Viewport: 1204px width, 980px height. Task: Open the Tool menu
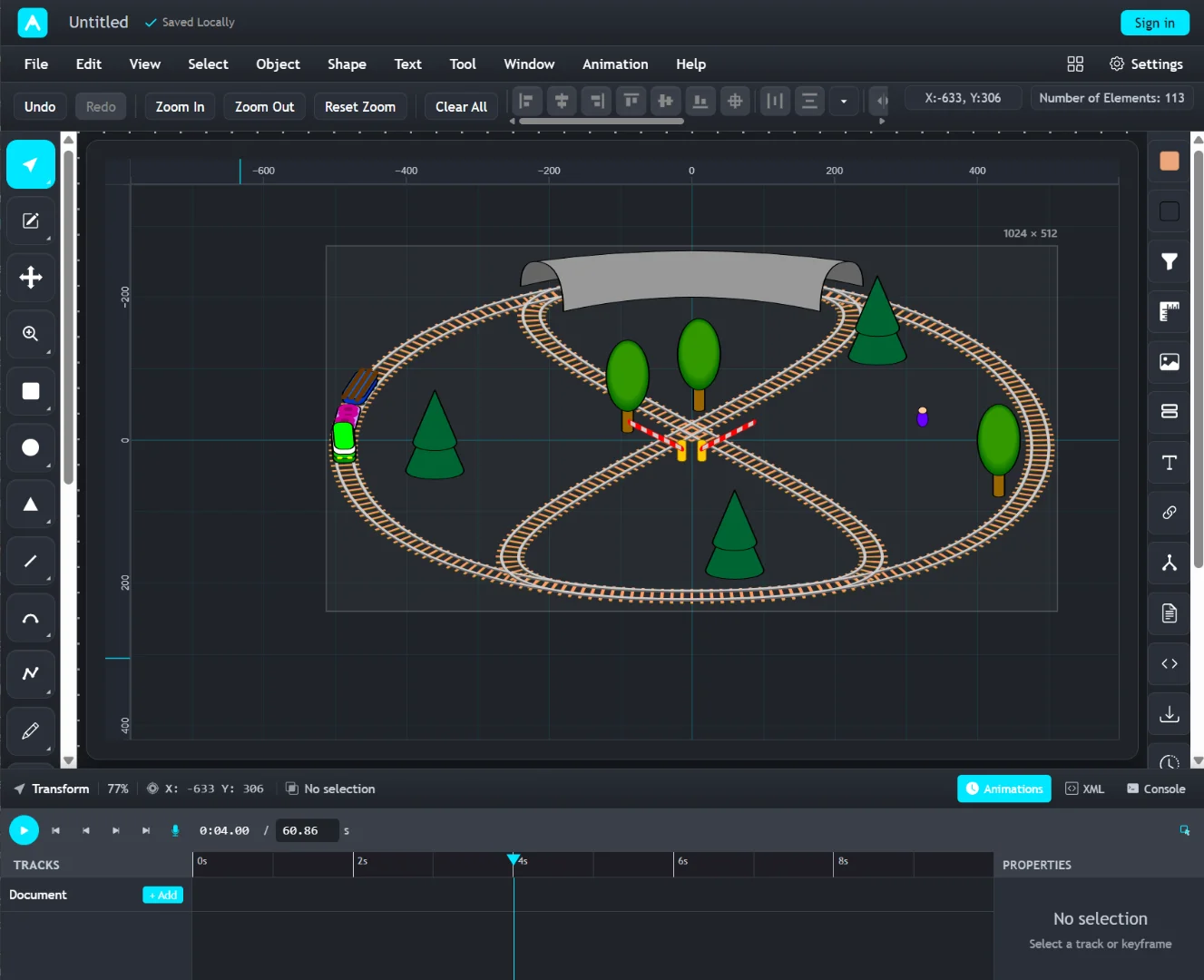[x=463, y=64]
